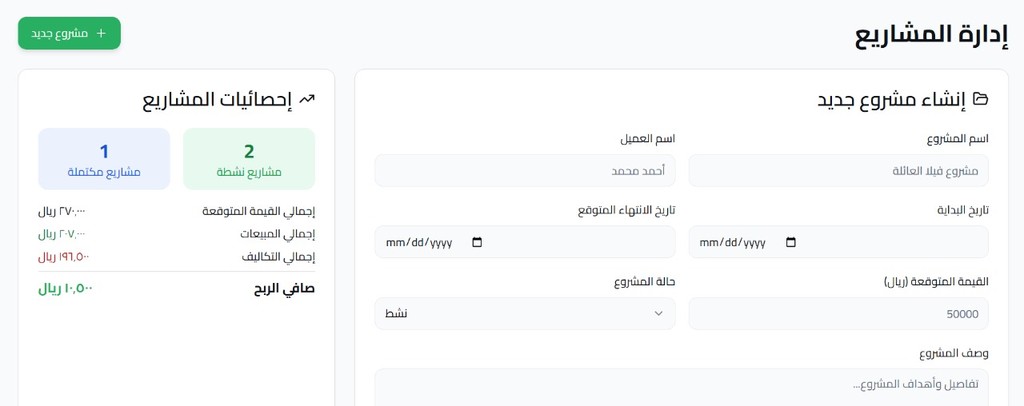Click the إجمالي القيمة المتوقعة row
Viewport: 1024px width, 406px height.
click(176, 211)
